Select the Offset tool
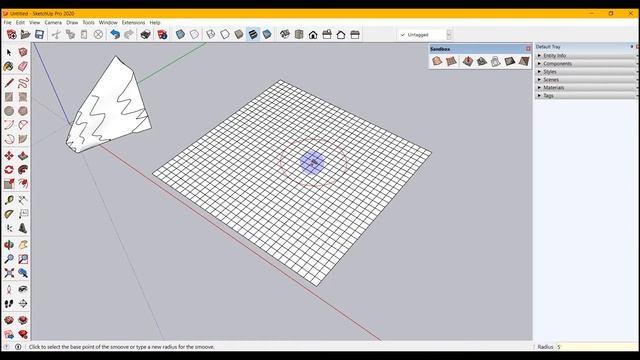Image resolution: width=640 pixels, height=360 pixels. (23, 183)
